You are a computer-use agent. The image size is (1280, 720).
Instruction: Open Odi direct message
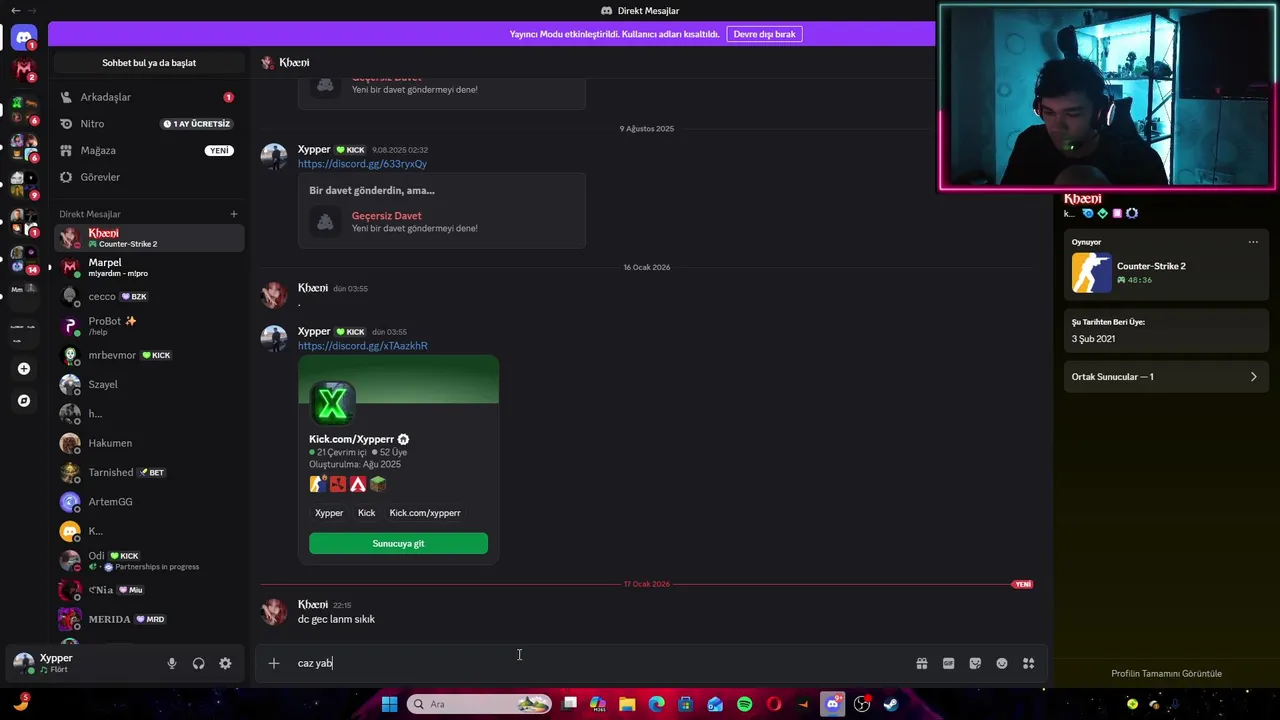pos(149,560)
